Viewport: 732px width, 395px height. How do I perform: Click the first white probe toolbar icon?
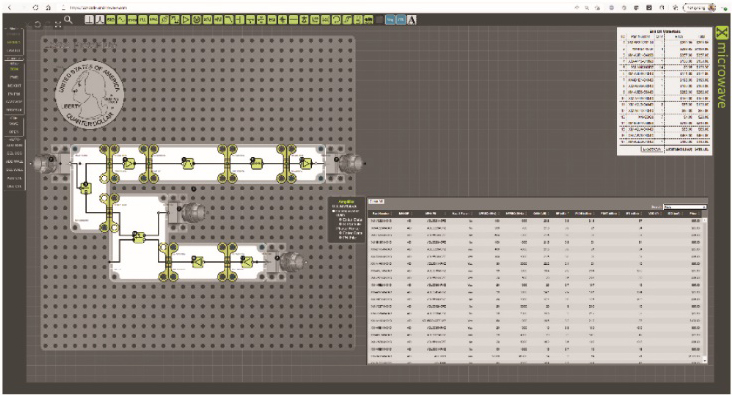click(89, 20)
